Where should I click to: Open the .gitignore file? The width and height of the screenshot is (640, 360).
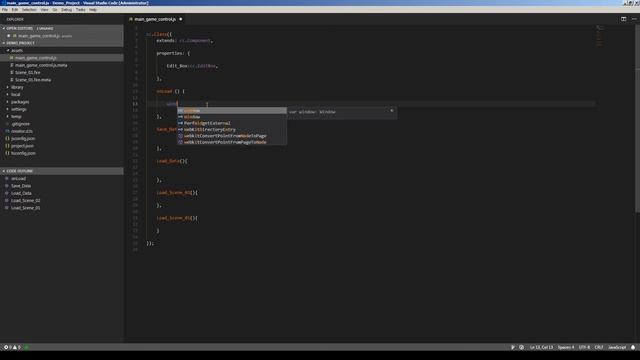tap(62, 124)
